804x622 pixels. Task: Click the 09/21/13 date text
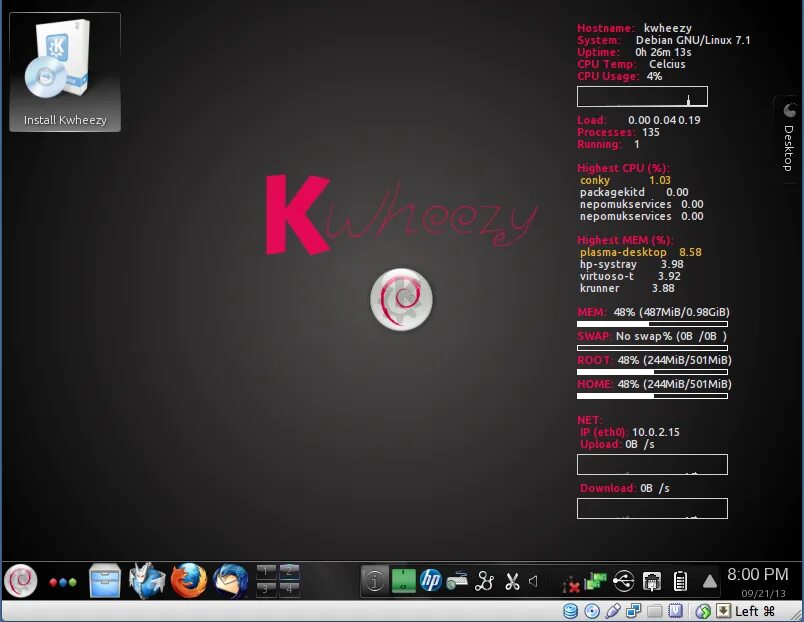pos(763,593)
